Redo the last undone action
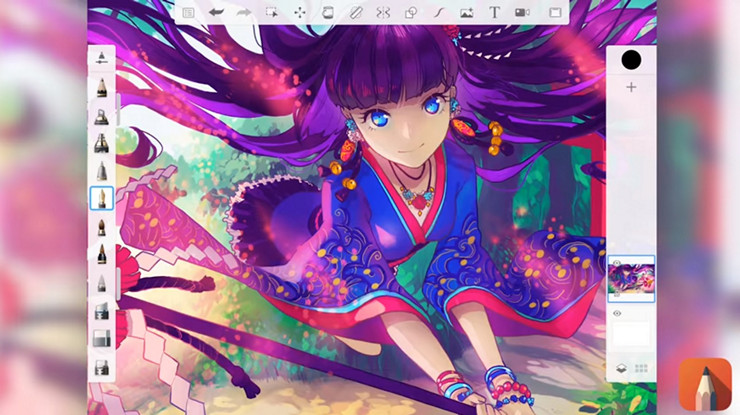 (x=244, y=12)
